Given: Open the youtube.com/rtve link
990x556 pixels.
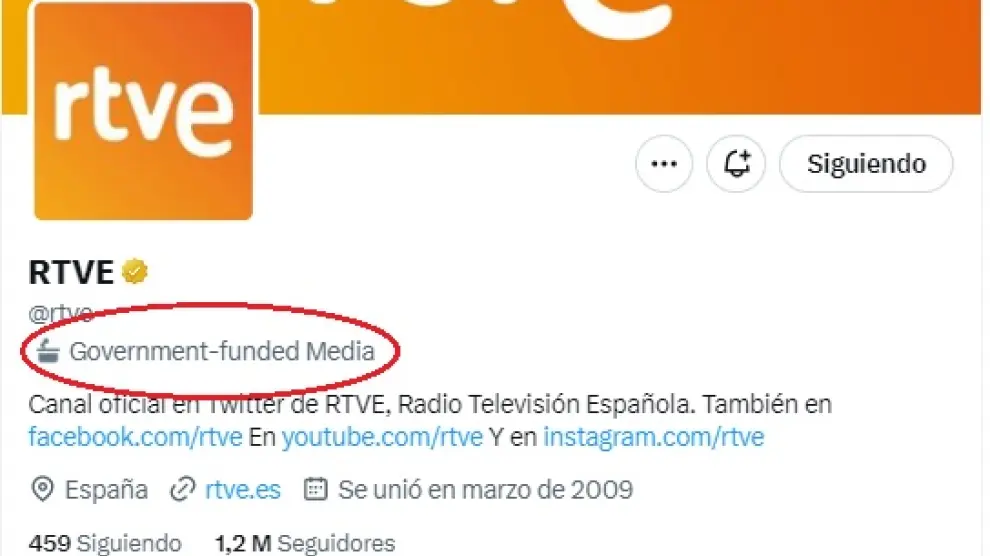Looking at the screenshot, I should pos(382,437).
